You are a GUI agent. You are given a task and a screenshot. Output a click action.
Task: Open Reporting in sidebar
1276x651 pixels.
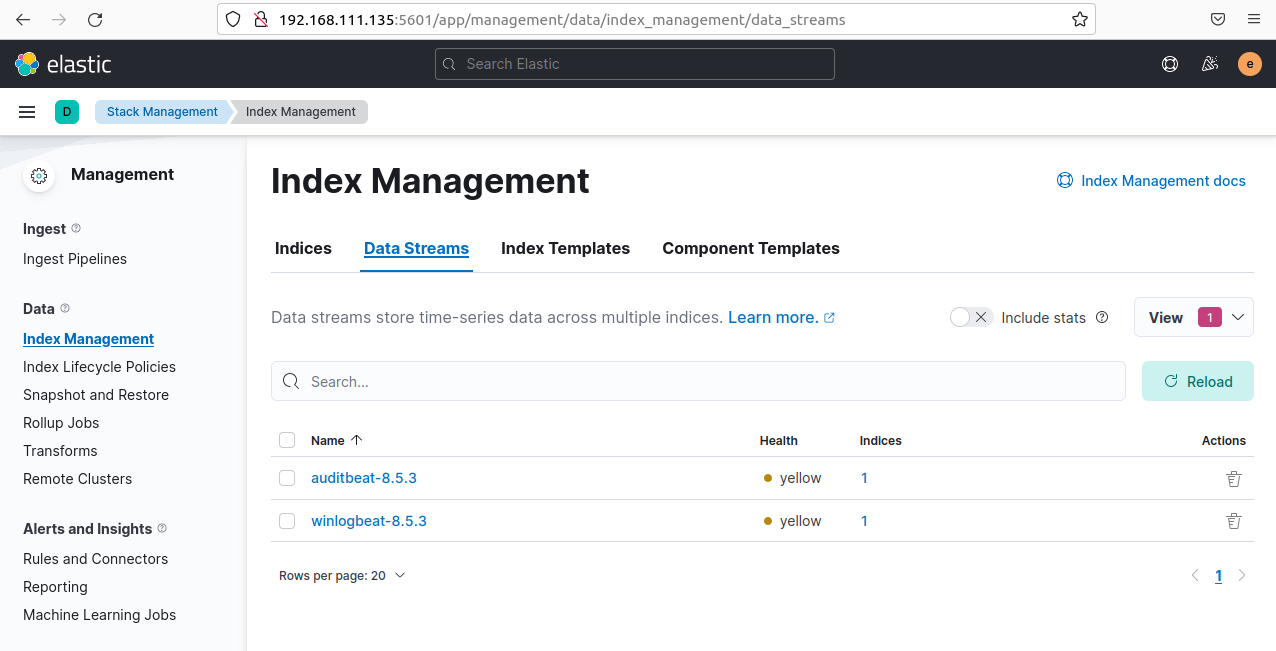point(55,587)
